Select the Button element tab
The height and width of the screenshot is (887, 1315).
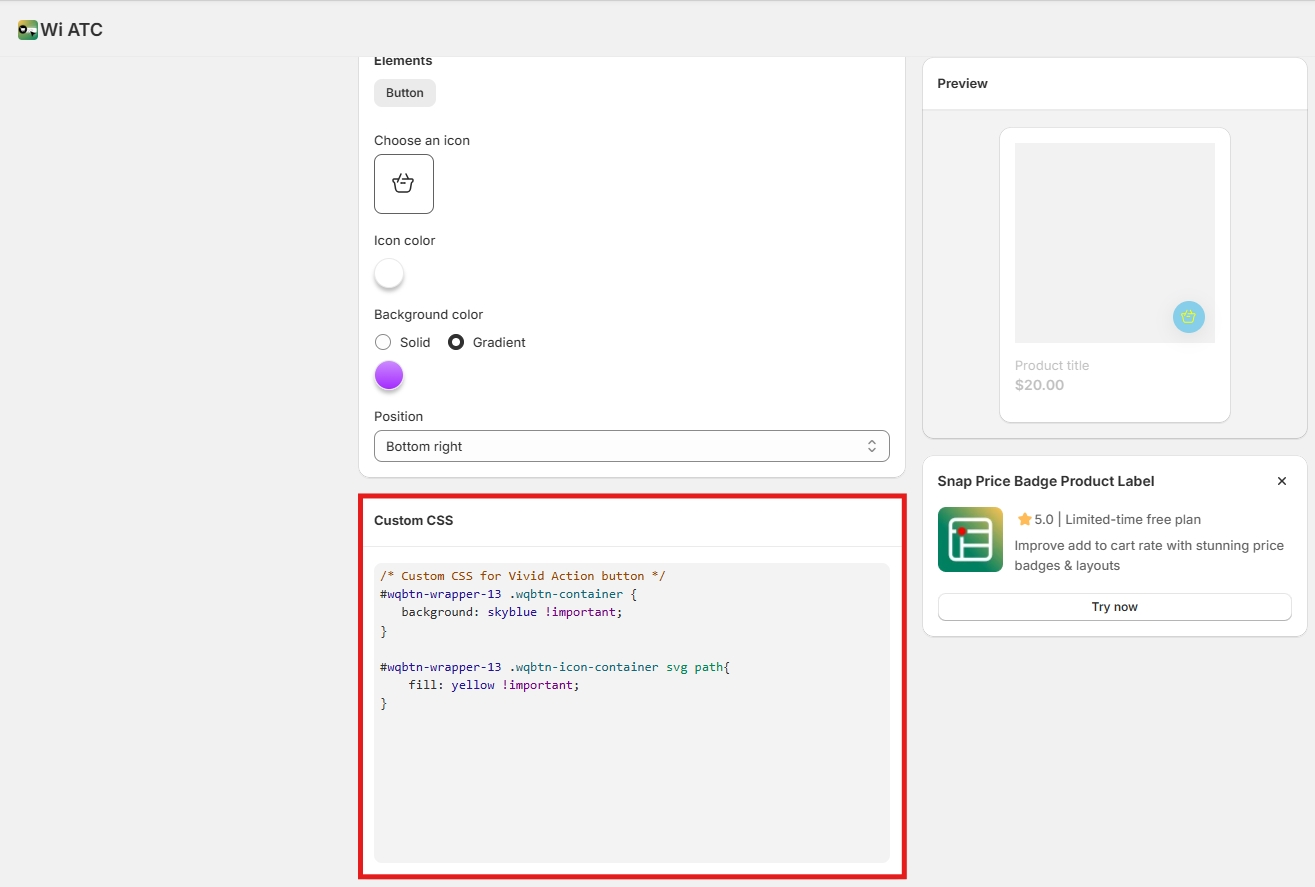coord(405,93)
